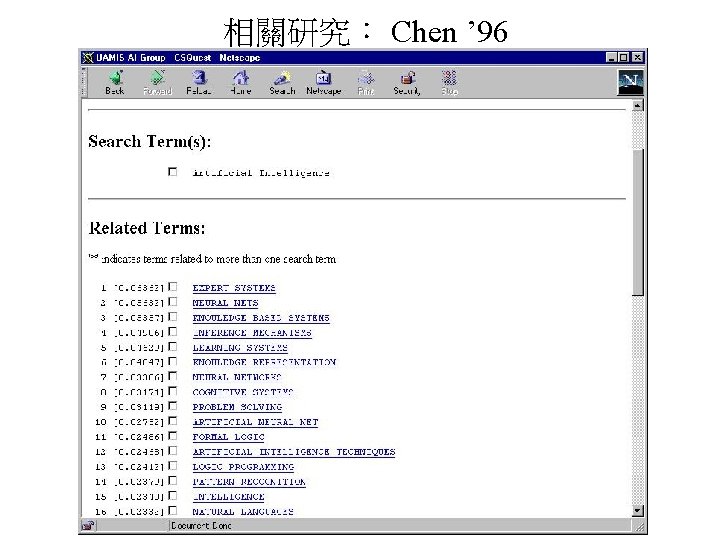Image resolution: width=720 pixels, height=540 pixels.
Task: Open ARTIFICIAL INTELLIGENCE TECHNIQUES link
Action: click(x=294, y=452)
